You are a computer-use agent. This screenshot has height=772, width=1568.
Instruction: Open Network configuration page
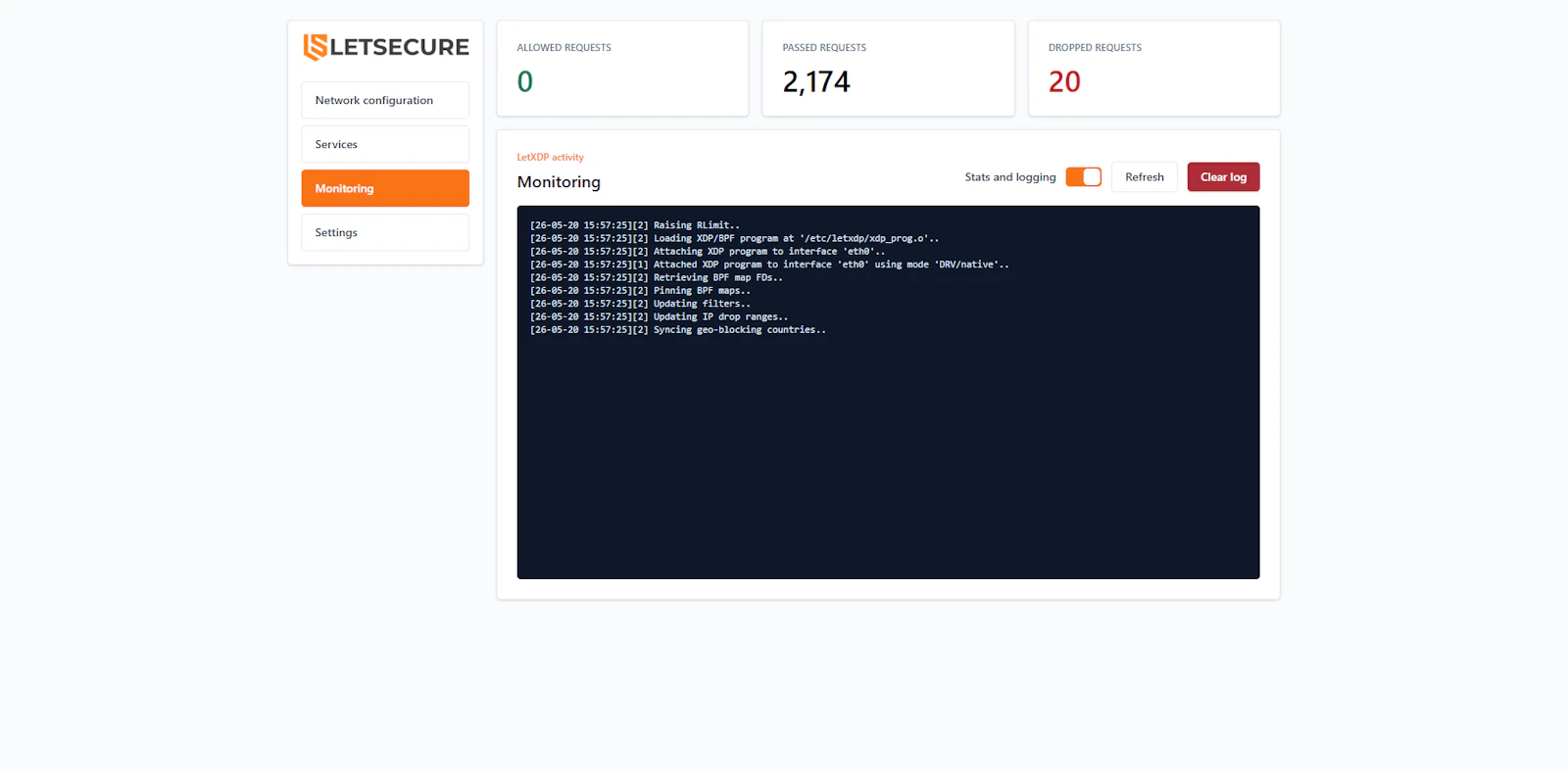point(385,100)
